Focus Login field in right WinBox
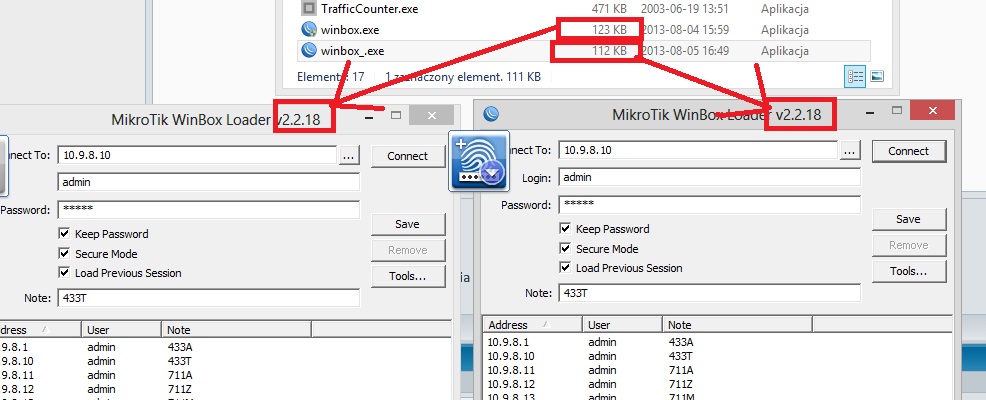 click(709, 177)
